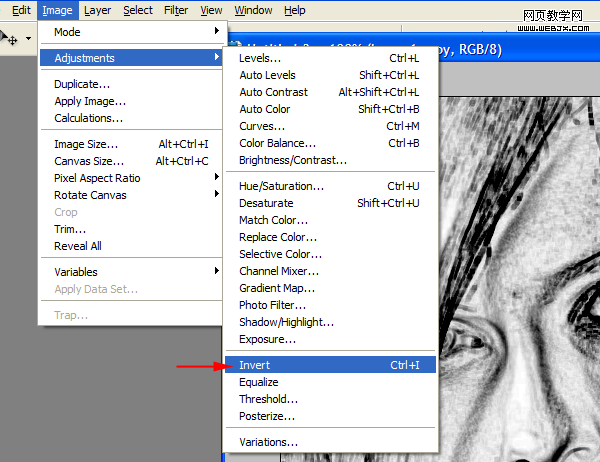
Task: Open Channel Mixer dialog
Action: click(x=330, y=271)
